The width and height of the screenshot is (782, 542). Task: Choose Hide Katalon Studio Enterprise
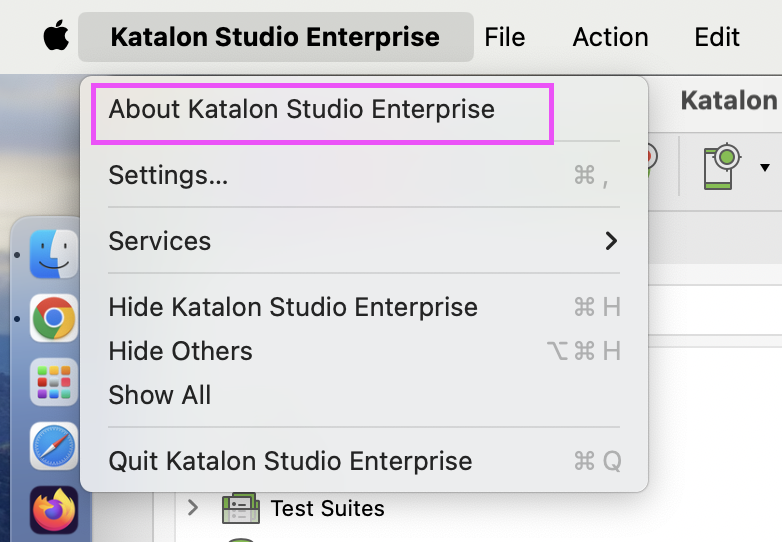(x=293, y=307)
